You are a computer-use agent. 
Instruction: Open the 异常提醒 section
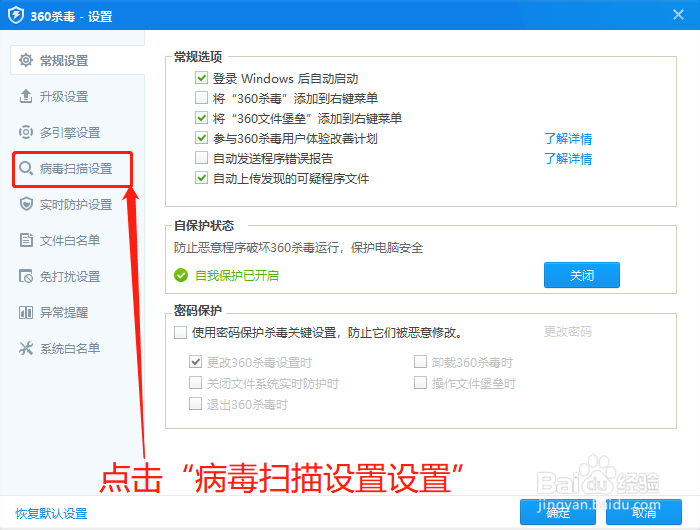coord(64,313)
